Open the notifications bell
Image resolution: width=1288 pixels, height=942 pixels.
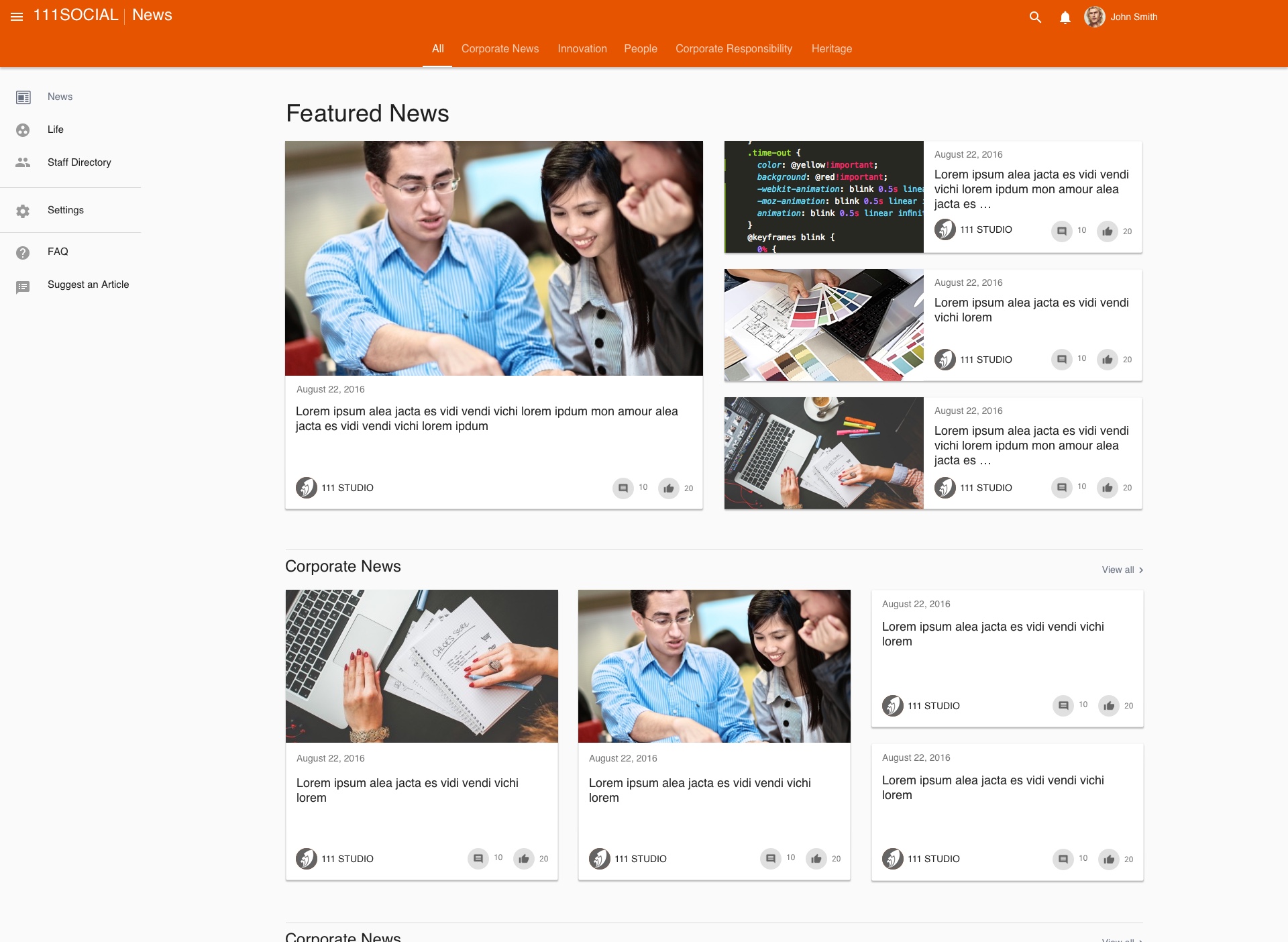[x=1065, y=17]
